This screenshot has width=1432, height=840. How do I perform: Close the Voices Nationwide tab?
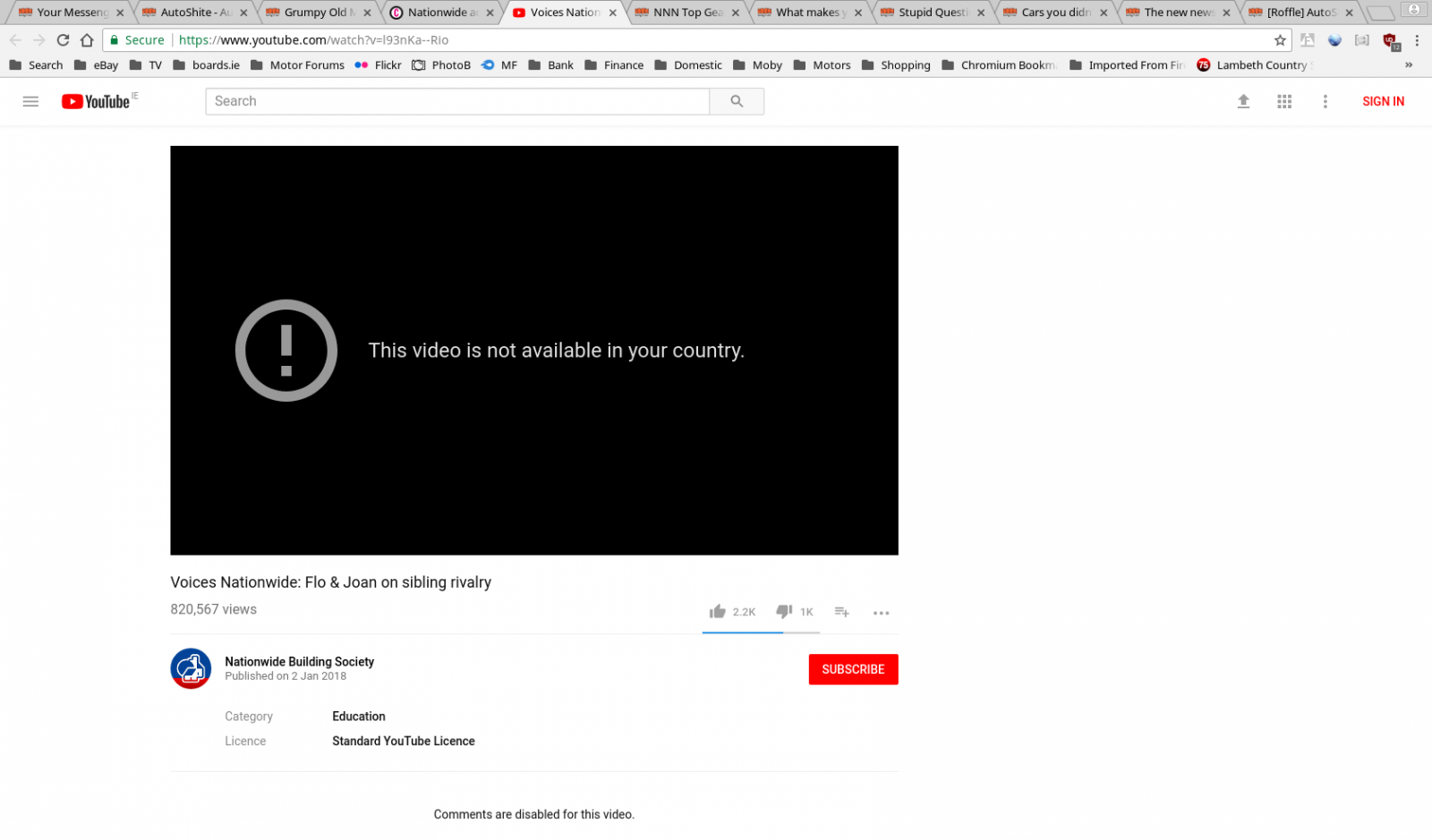[x=613, y=13]
